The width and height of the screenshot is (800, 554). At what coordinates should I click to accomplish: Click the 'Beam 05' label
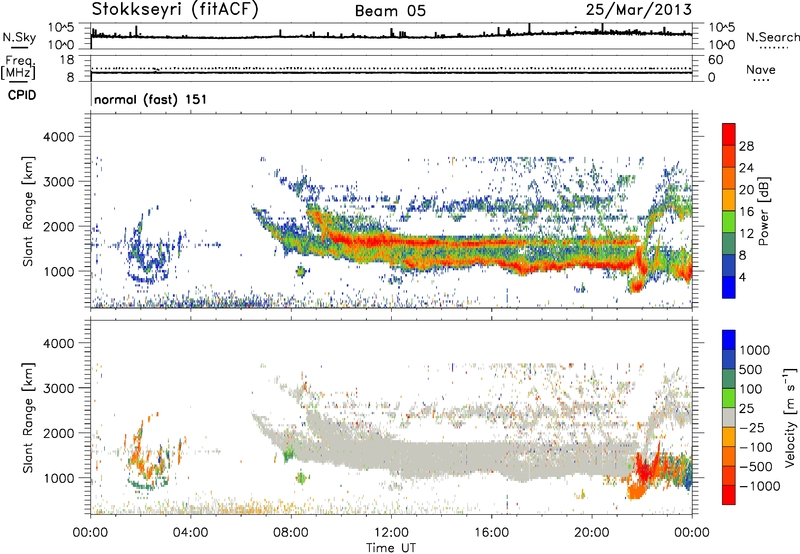[390, 11]
